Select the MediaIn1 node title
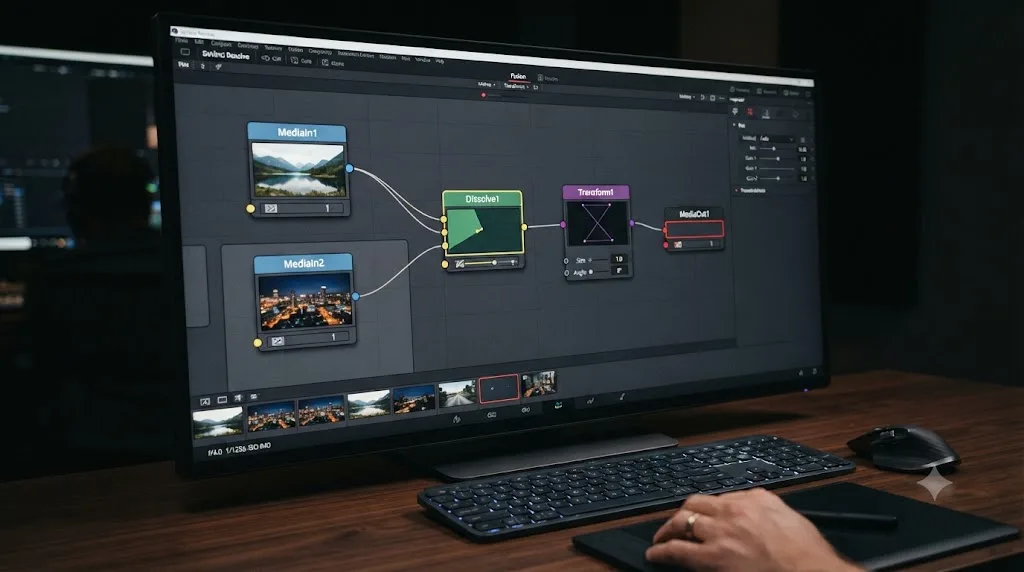1024x572 pixels. pyautogui.click(x=297, y=133)
